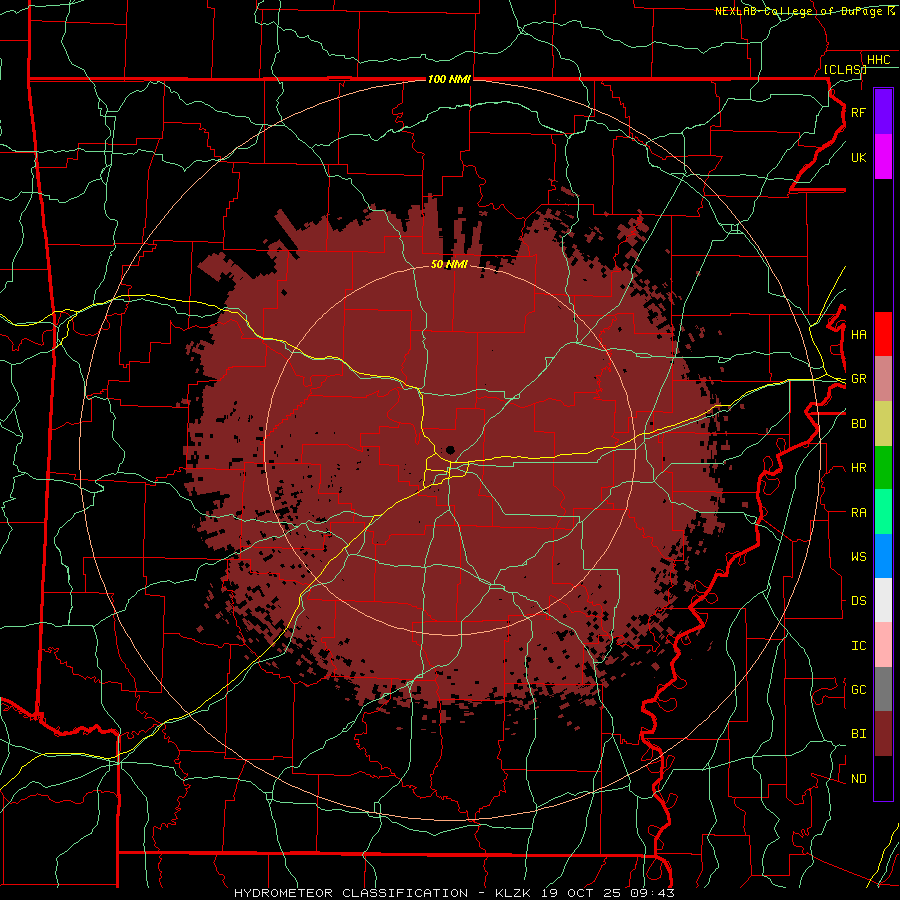Click the ND black legend swatch

pyautogui.click(x=883, y=778)
